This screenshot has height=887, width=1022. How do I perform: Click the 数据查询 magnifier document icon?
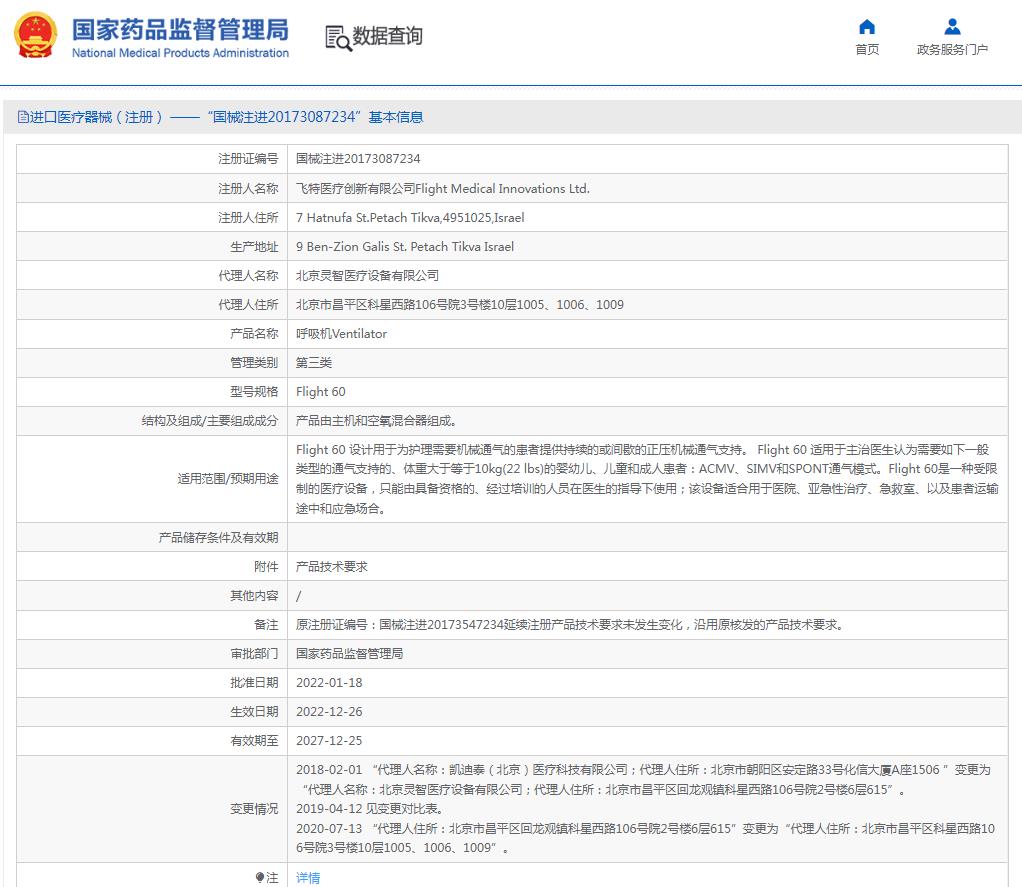coord(338,37)
